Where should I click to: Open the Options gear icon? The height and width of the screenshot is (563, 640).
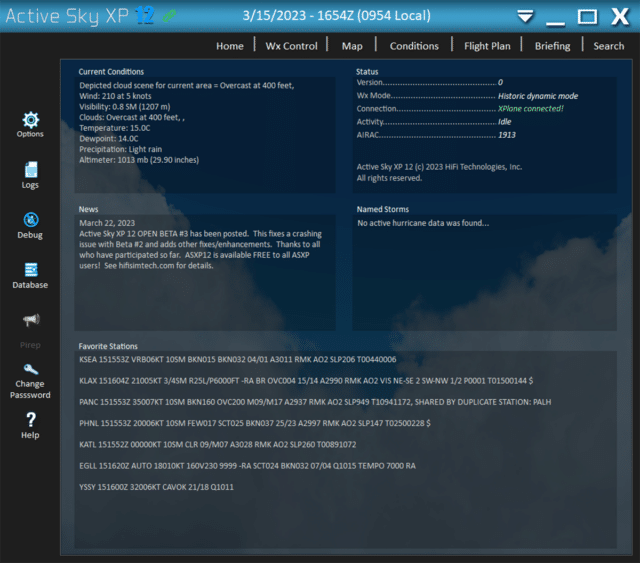pyautogui.click(x=30, y=119)
